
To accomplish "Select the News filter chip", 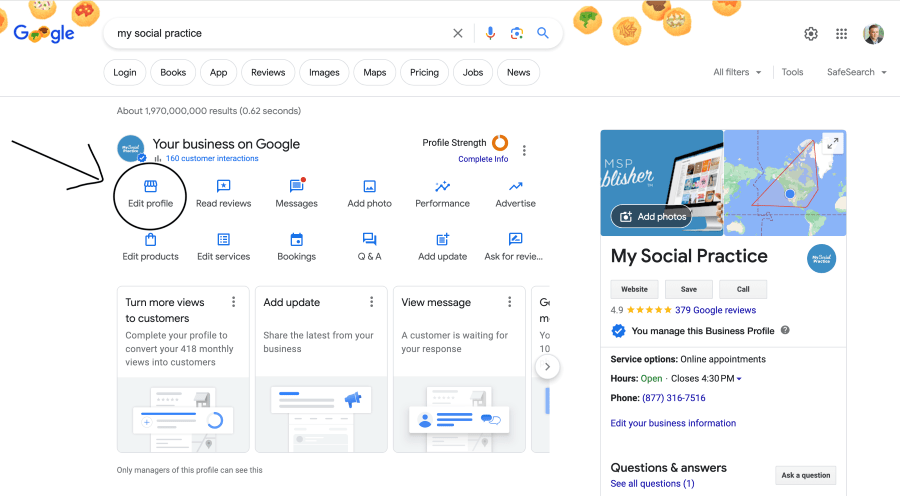I will (x=518, y=72).
